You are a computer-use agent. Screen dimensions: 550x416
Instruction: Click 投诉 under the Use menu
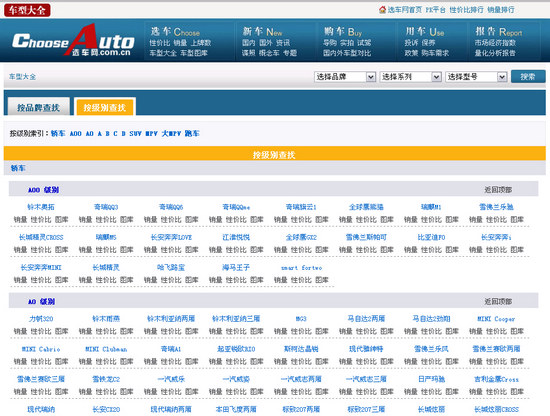pyautogui.click(x=411, y=43)
